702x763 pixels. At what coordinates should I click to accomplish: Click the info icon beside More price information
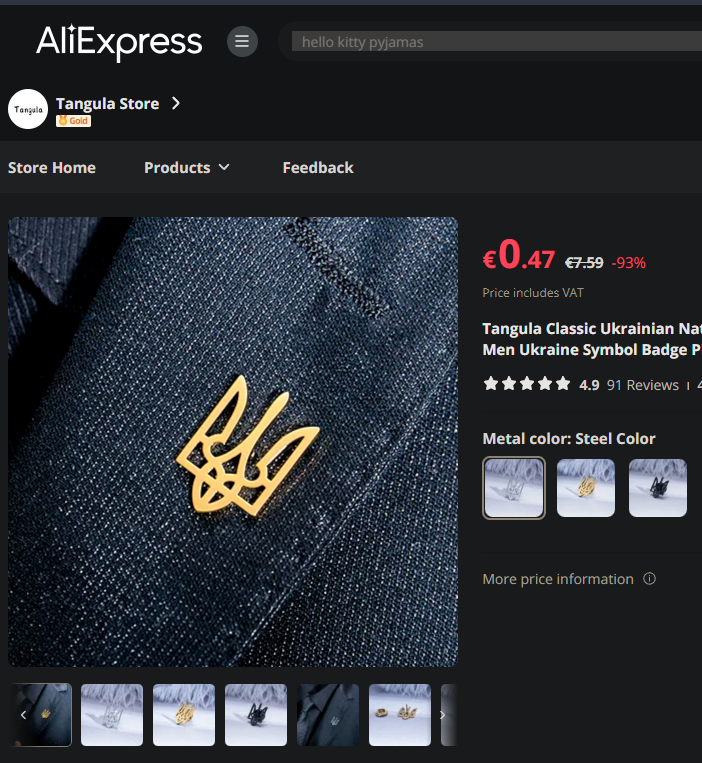pyautogui.click(x=649, y=579)
